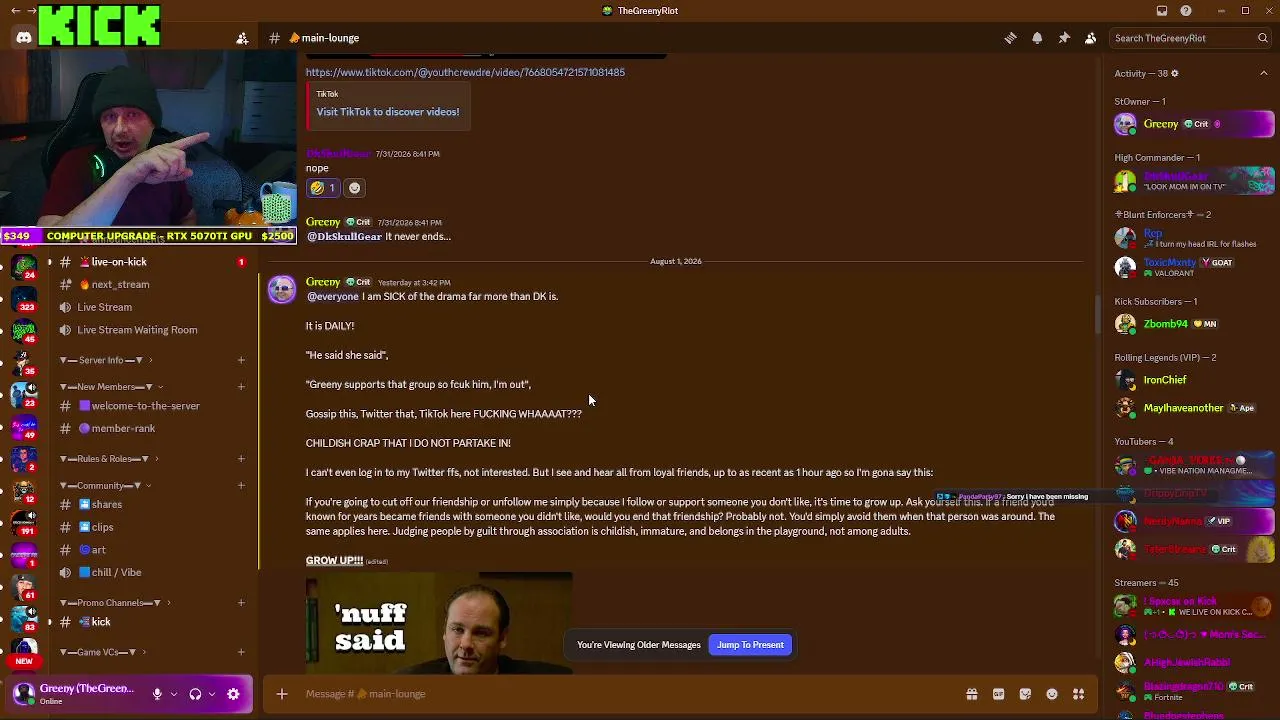Viewport: 1280px width, 720px height.
Task: Open the 'nuff said GIF image
Action: tap(439, 622)
